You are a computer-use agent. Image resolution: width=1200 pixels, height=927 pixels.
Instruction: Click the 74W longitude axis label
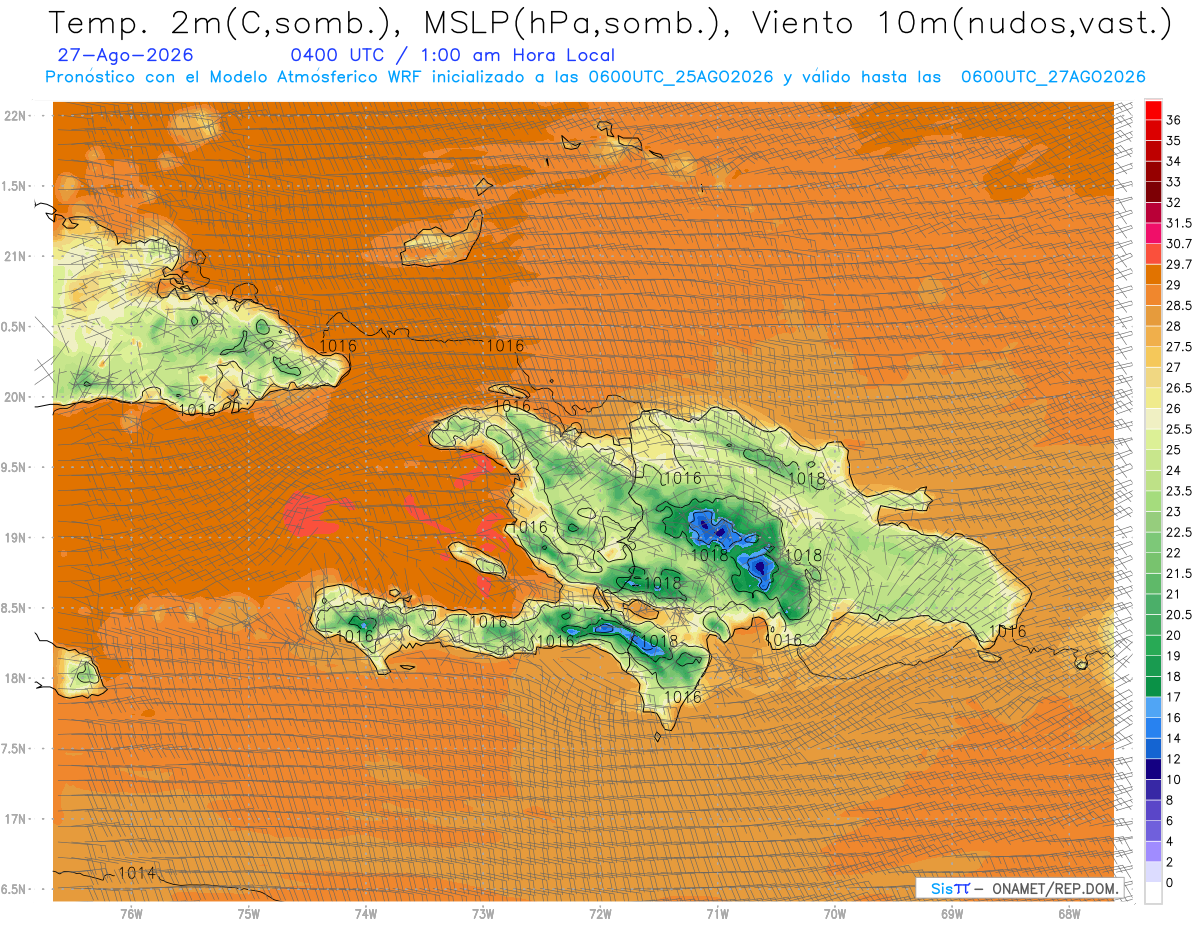366,913
